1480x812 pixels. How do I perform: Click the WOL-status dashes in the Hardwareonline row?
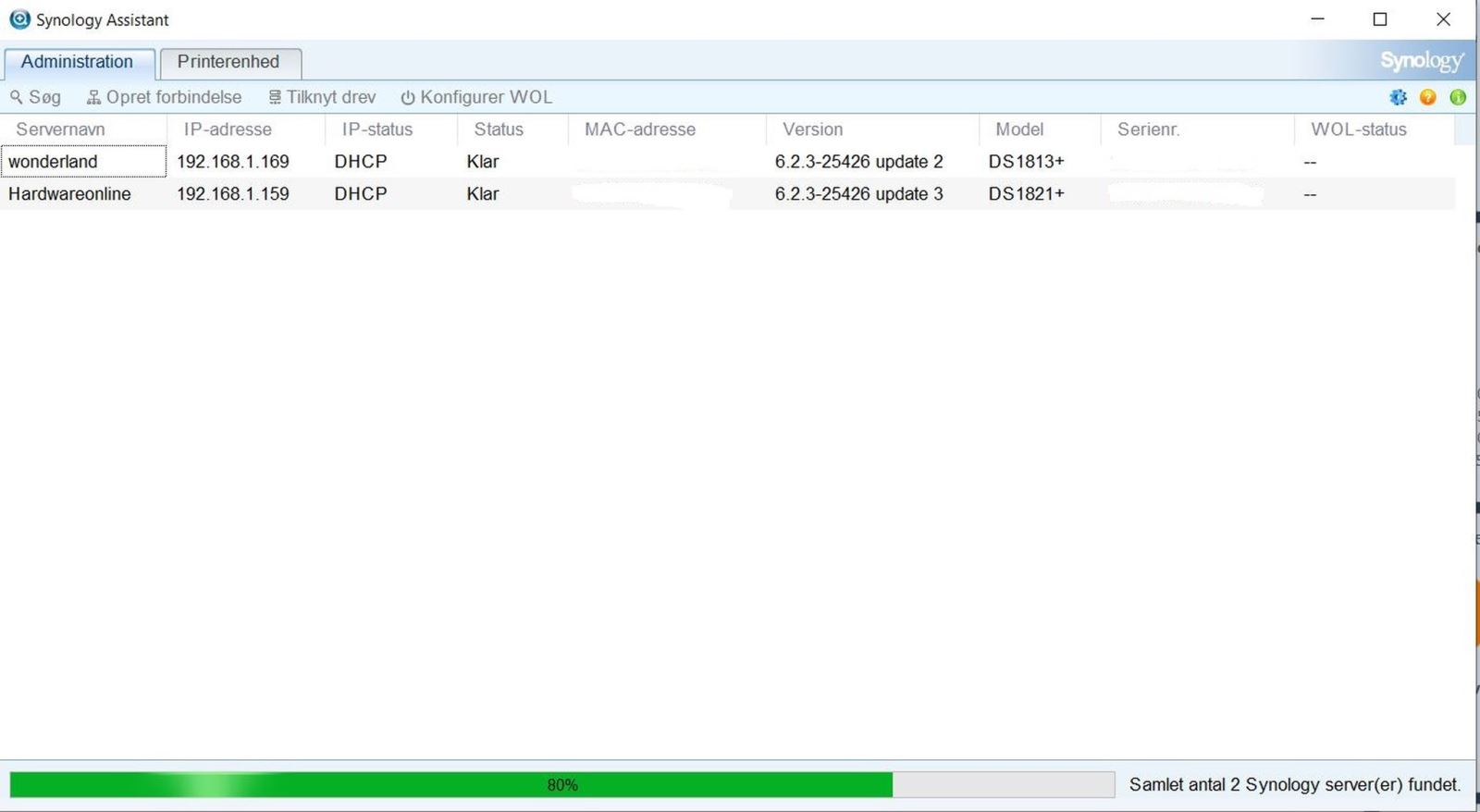coord(1310,195)
